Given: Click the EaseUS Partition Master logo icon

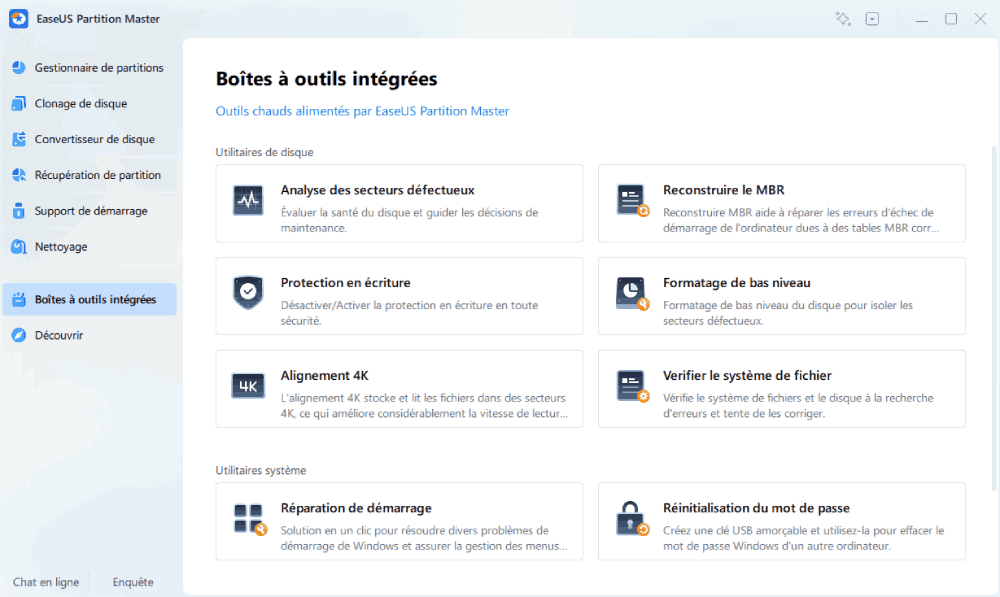Looking at the screenshot, I should point(18,18).
